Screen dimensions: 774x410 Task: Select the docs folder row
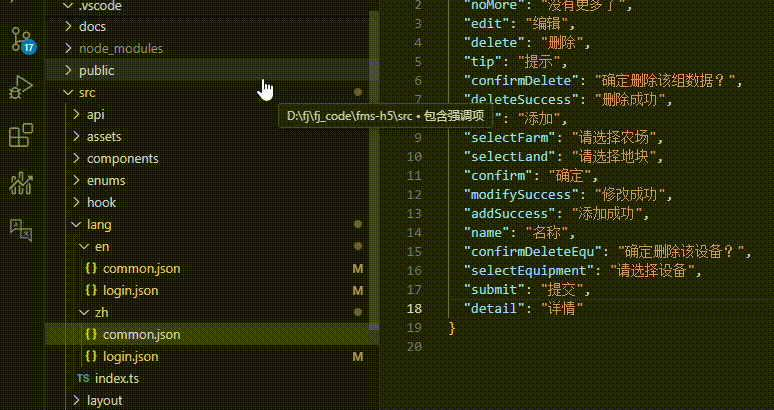[x=206, y=26]
